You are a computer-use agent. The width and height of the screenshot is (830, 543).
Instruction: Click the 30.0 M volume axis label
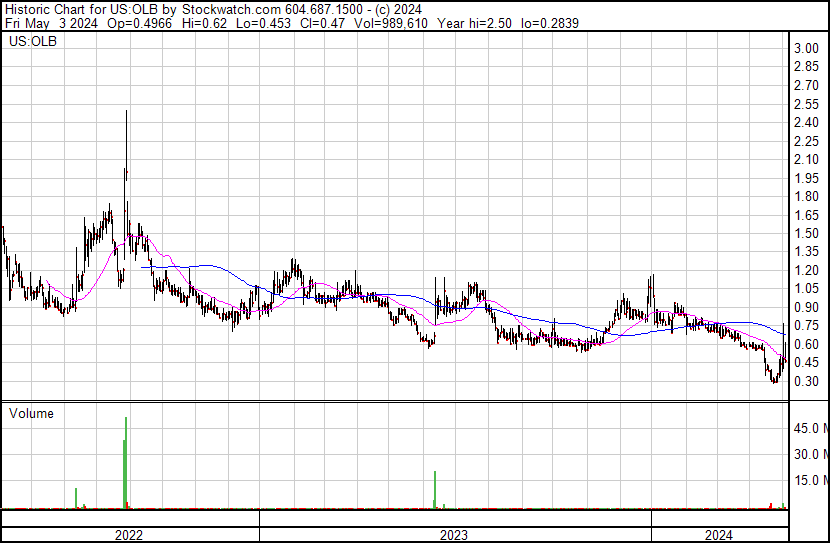point(810,455)
